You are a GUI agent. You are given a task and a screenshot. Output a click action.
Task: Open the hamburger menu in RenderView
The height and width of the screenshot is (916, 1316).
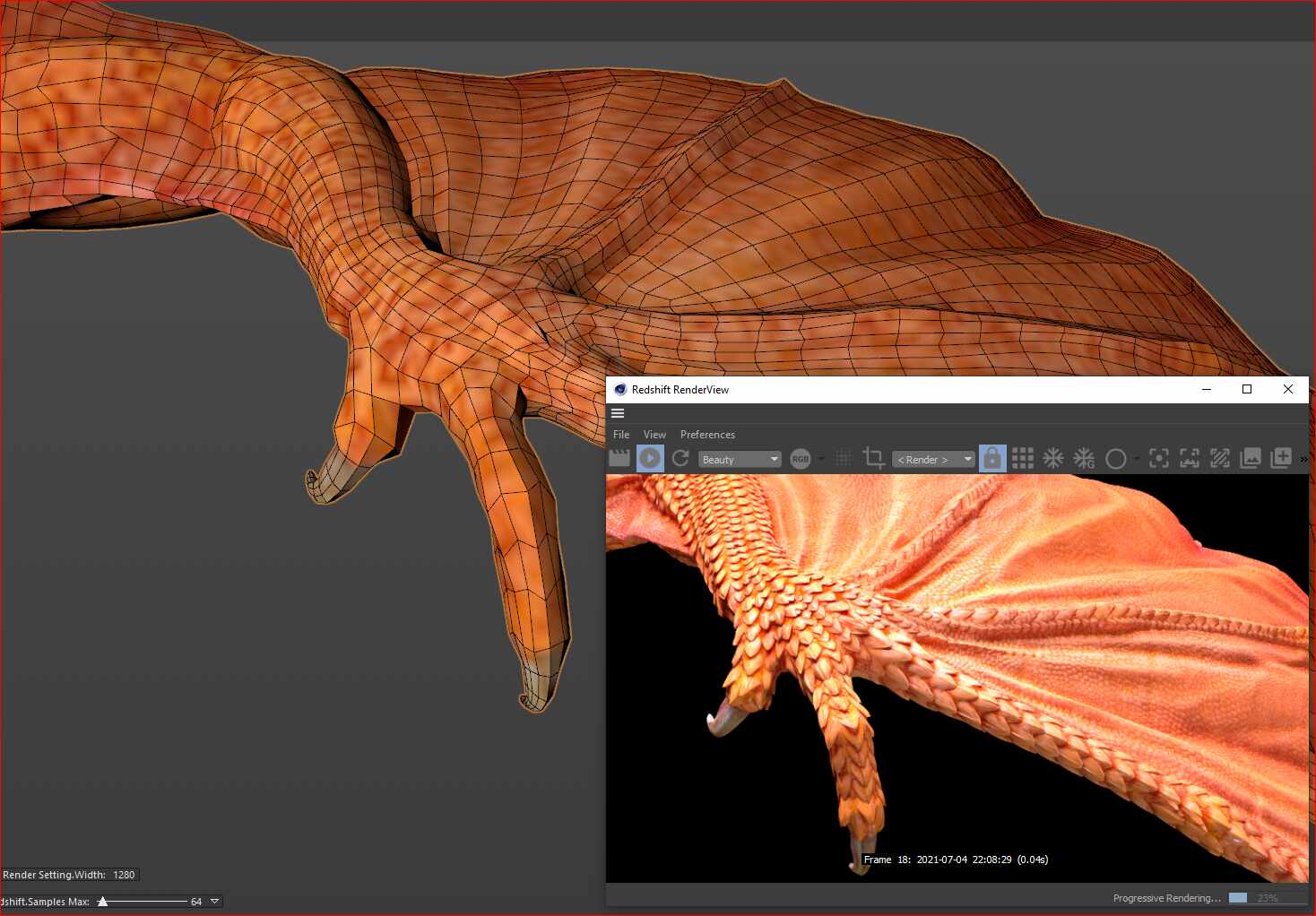tap(618, 413)
